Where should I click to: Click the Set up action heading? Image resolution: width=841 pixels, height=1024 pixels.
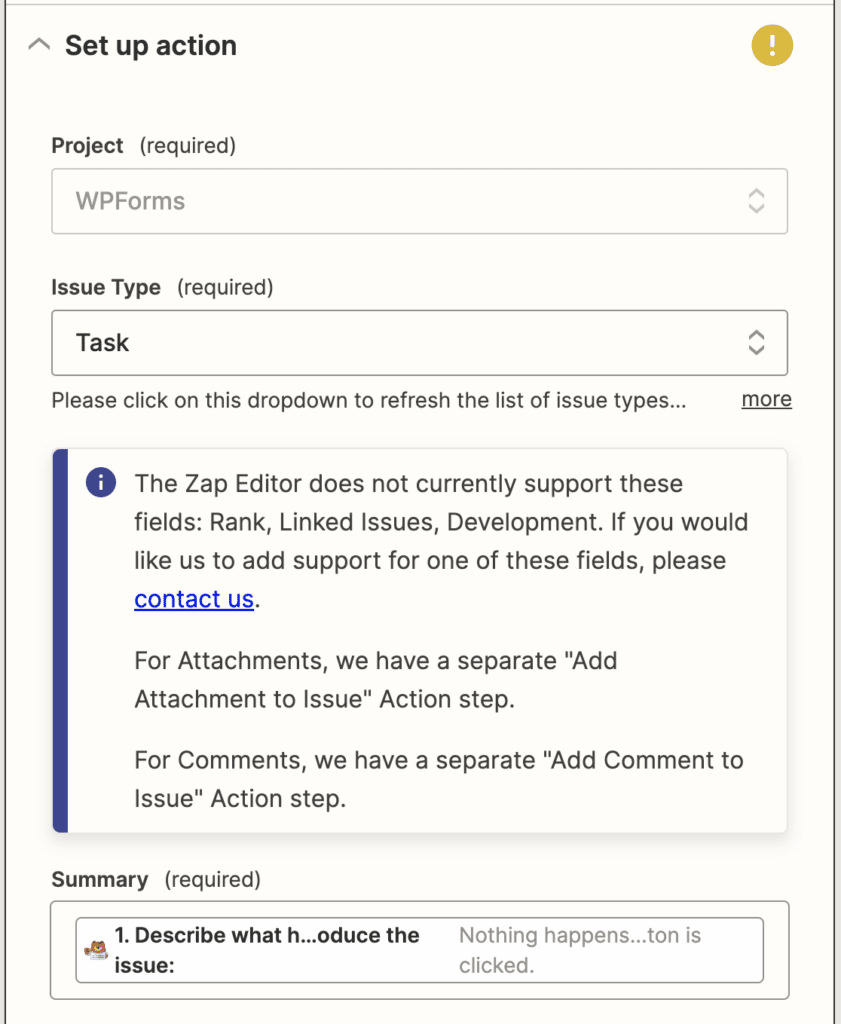click(151, 45)
